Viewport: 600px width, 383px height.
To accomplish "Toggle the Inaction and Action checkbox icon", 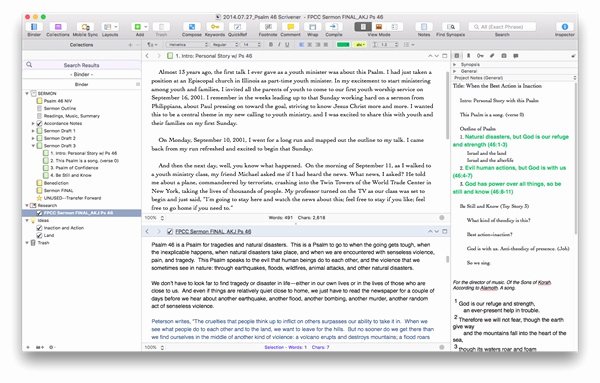I will click(39, 228).
